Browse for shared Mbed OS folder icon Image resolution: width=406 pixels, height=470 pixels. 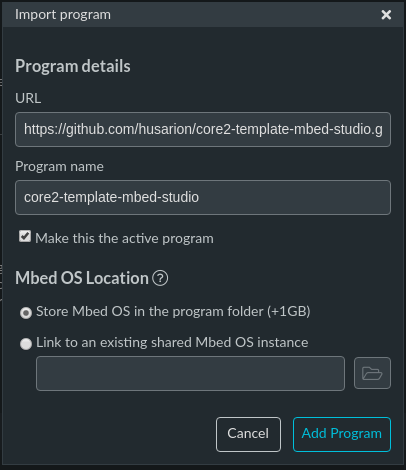click(x=372, y=373)
